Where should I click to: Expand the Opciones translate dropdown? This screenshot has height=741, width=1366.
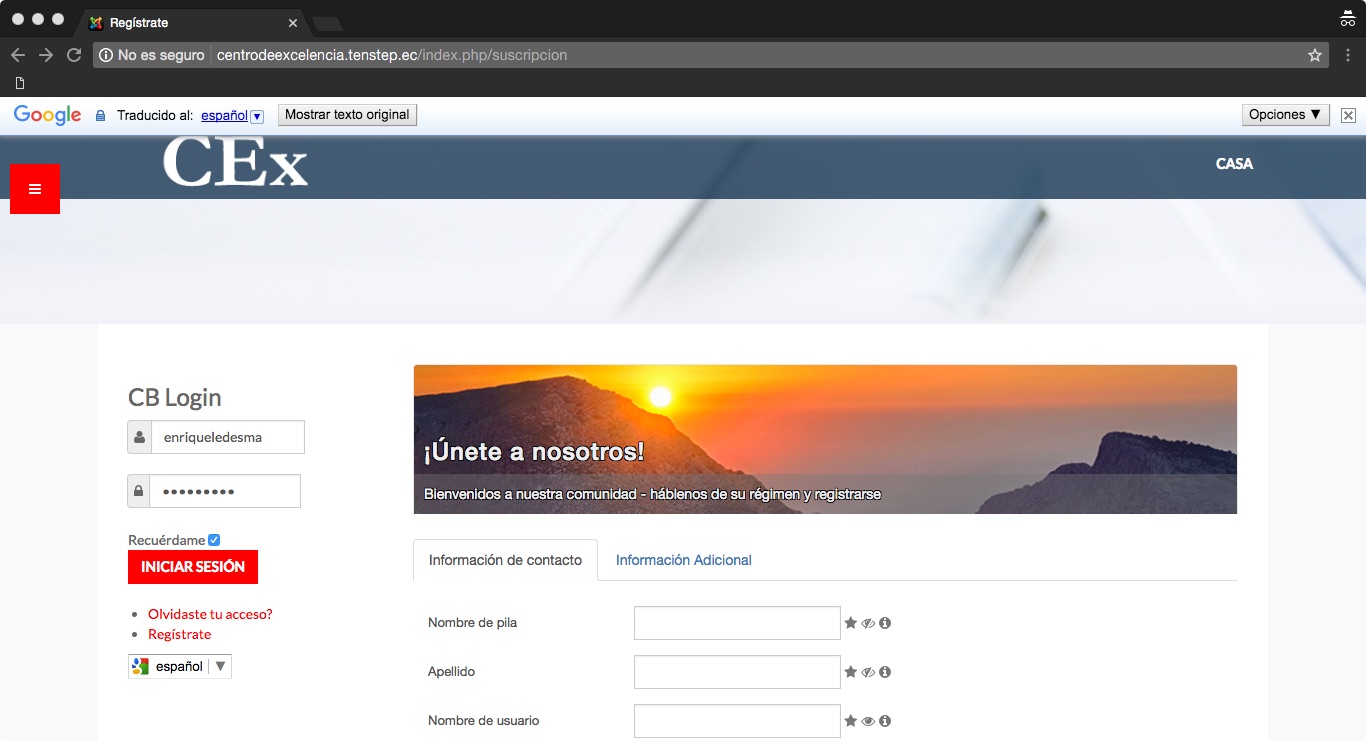[1285, 115]
